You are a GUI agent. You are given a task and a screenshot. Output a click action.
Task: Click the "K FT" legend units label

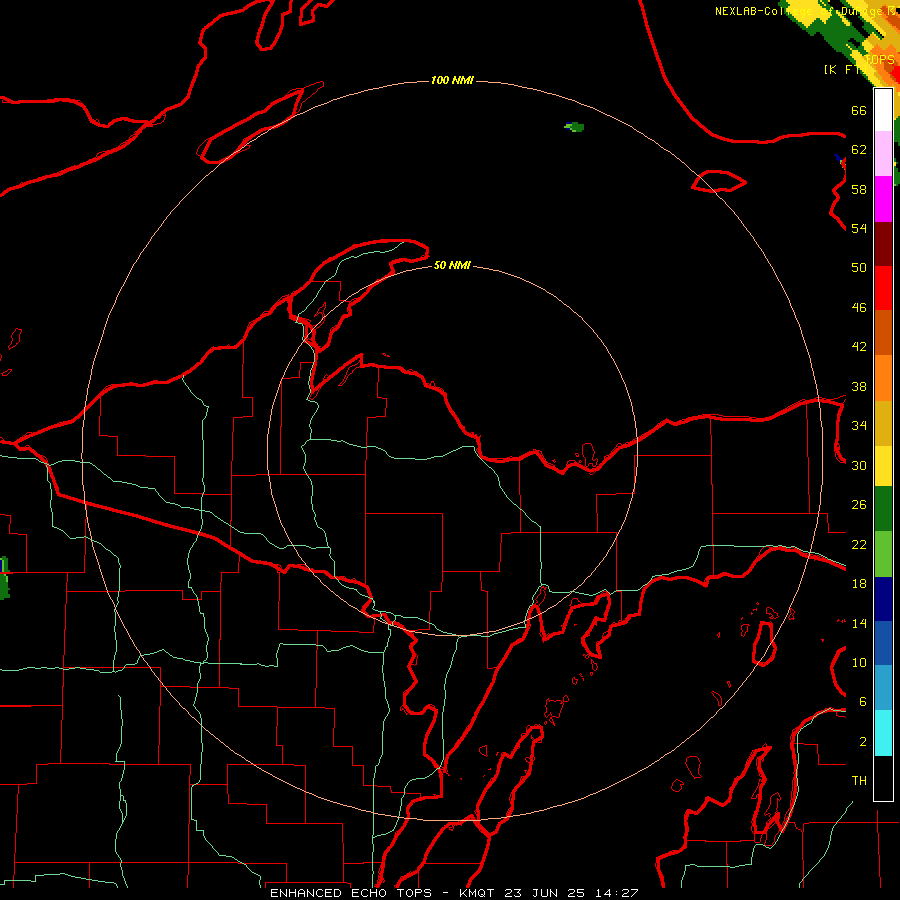click(843, 69)
